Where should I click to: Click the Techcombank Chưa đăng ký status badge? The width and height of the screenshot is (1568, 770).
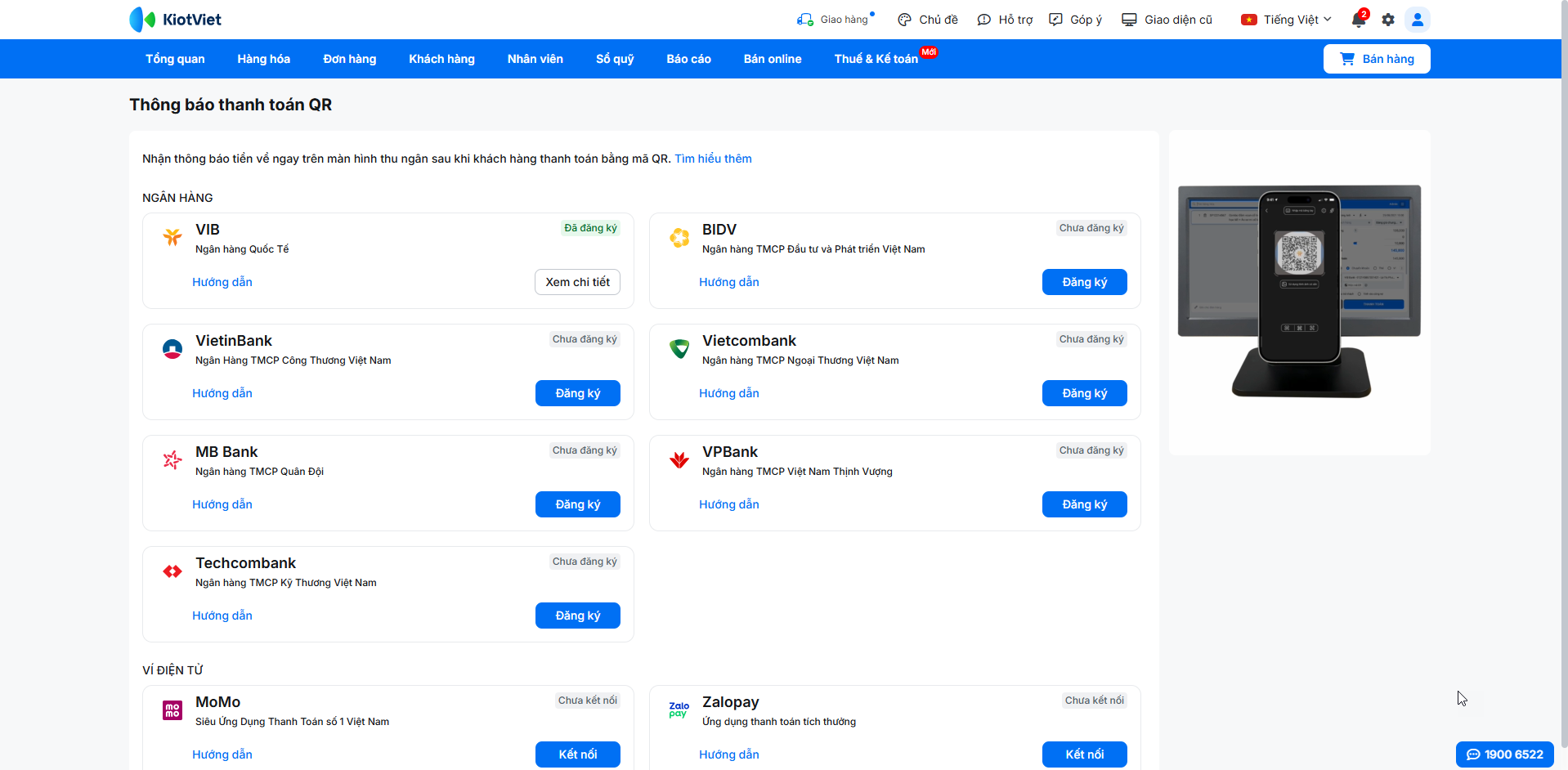click(x=585, y=562)
